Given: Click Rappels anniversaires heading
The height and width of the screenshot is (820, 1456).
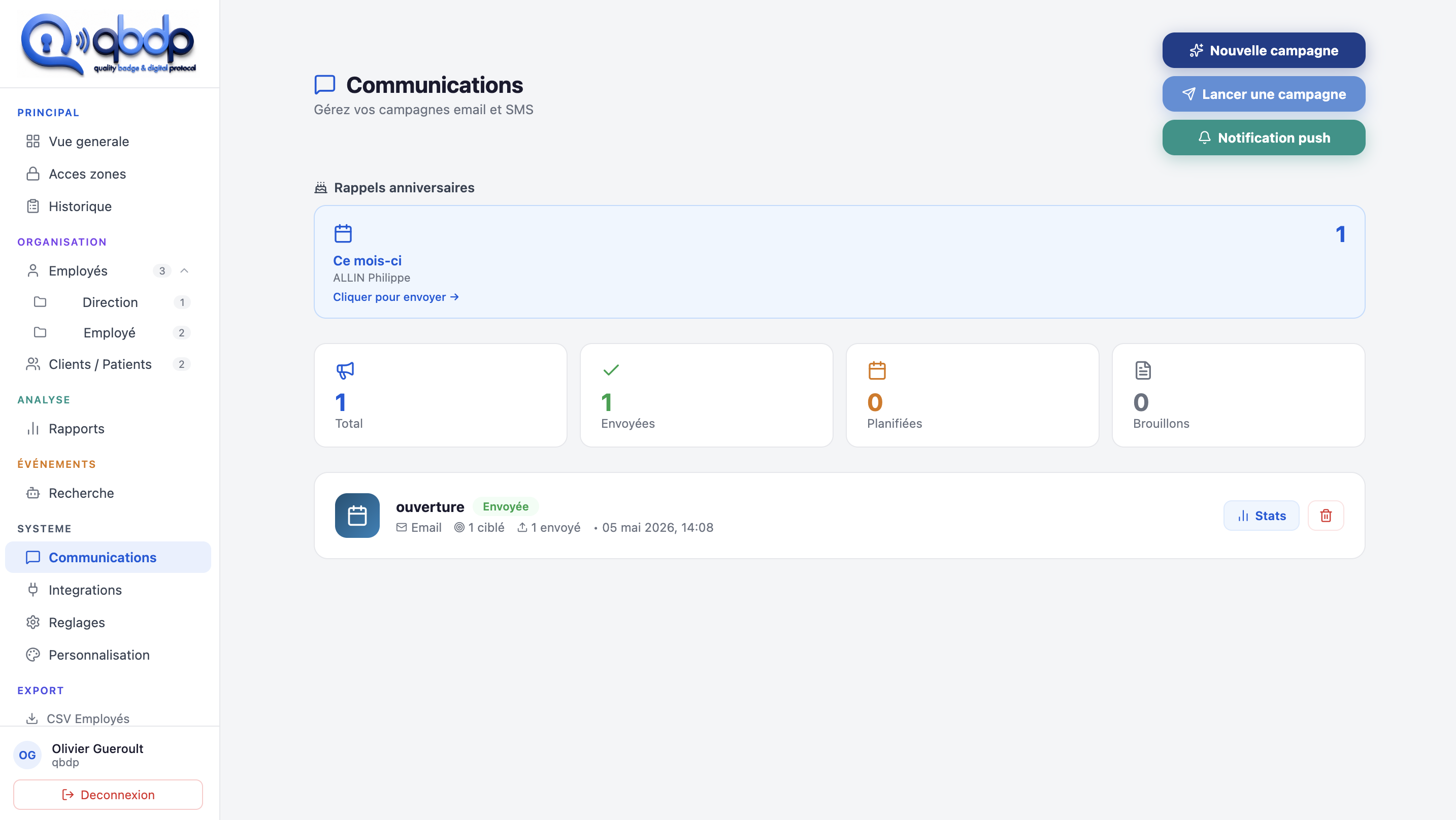Looking at the screenshot, I should click(404, 188).
